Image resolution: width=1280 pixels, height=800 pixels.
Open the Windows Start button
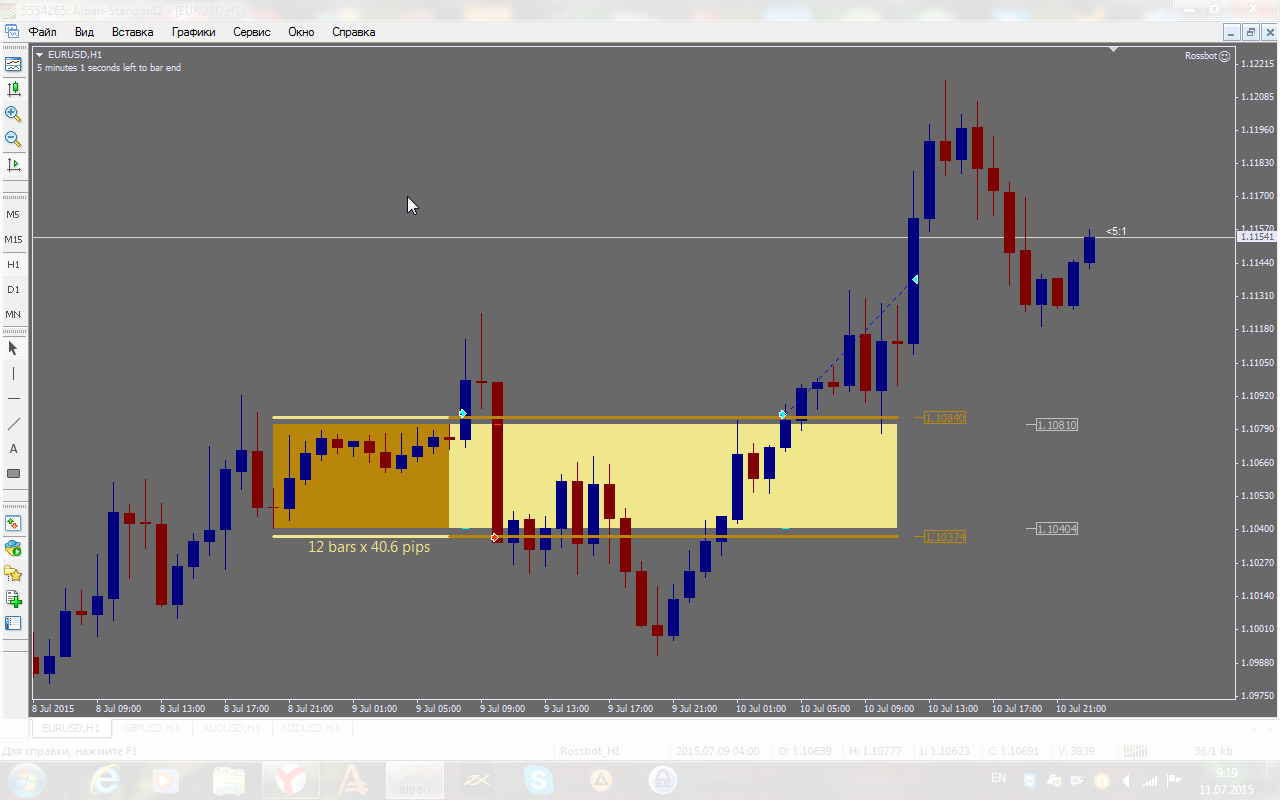click(x=26, y=779)
